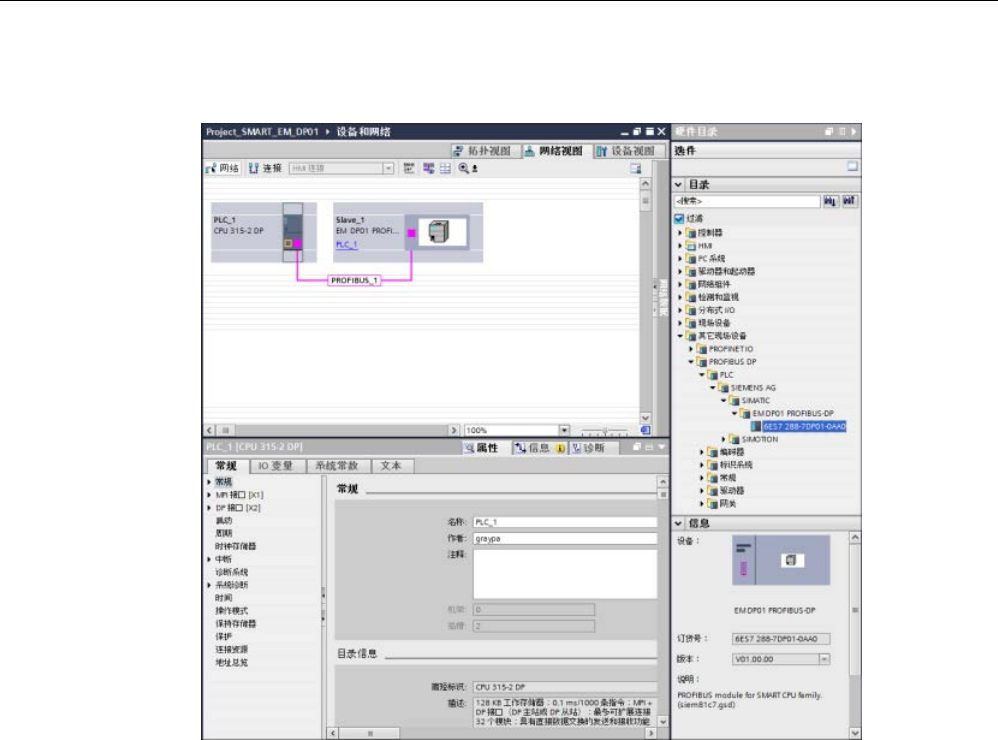998x740 pixels.
Task: Select 地址总览 in properties tree
Action: pos(232,662)
